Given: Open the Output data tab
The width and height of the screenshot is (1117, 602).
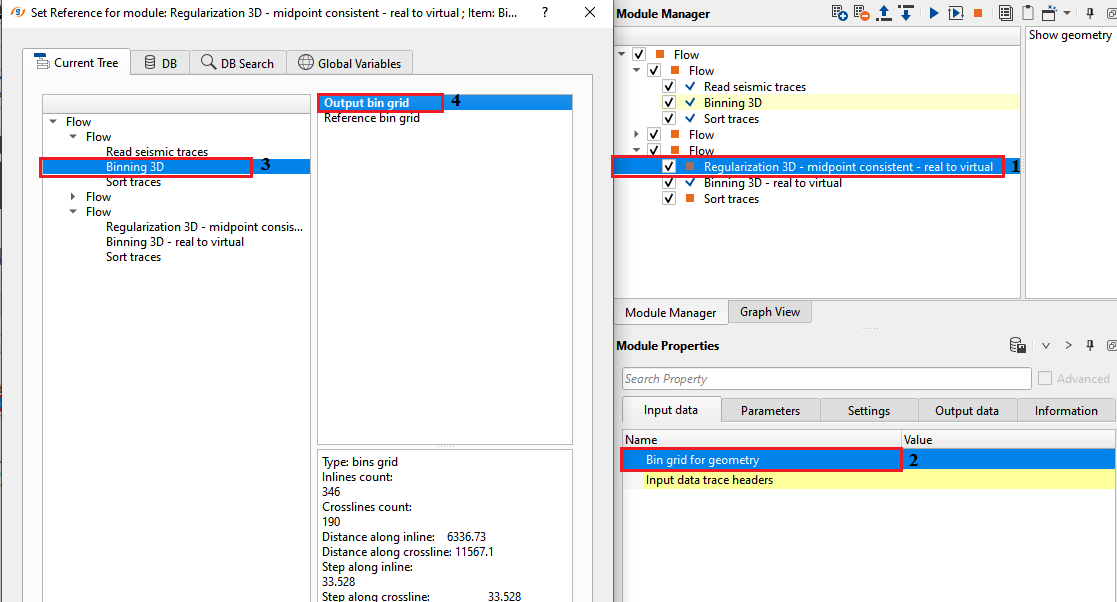Looking at the screenshot, I should (x=967, y=410).
